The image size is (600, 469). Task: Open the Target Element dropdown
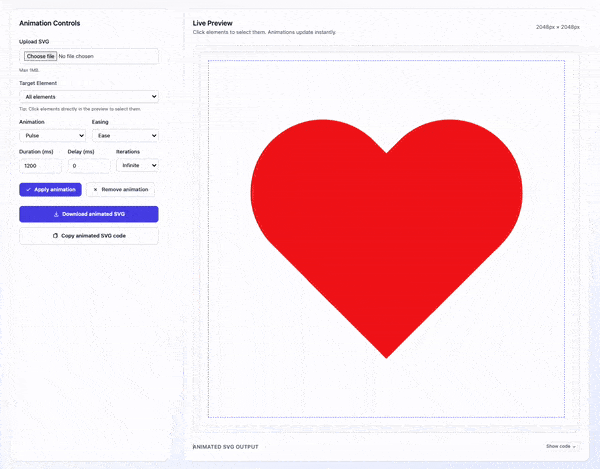pos(89,96)
